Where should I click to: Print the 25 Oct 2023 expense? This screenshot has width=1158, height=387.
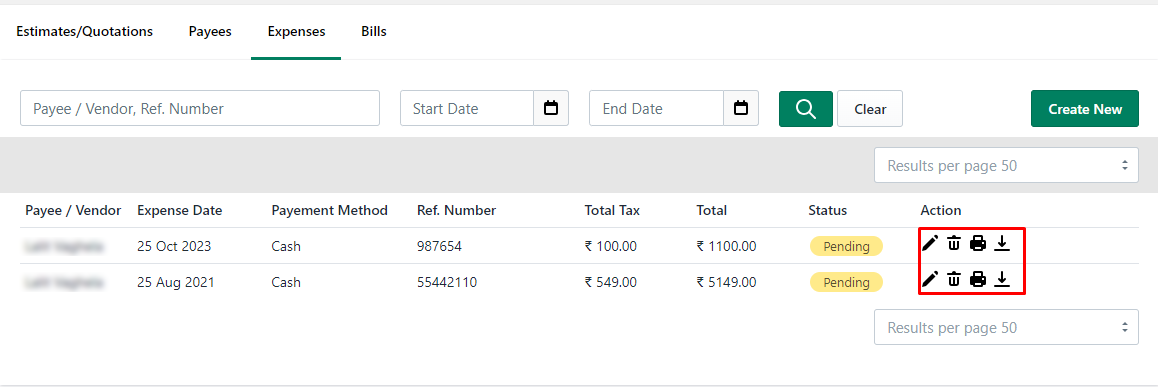point(978,243)
